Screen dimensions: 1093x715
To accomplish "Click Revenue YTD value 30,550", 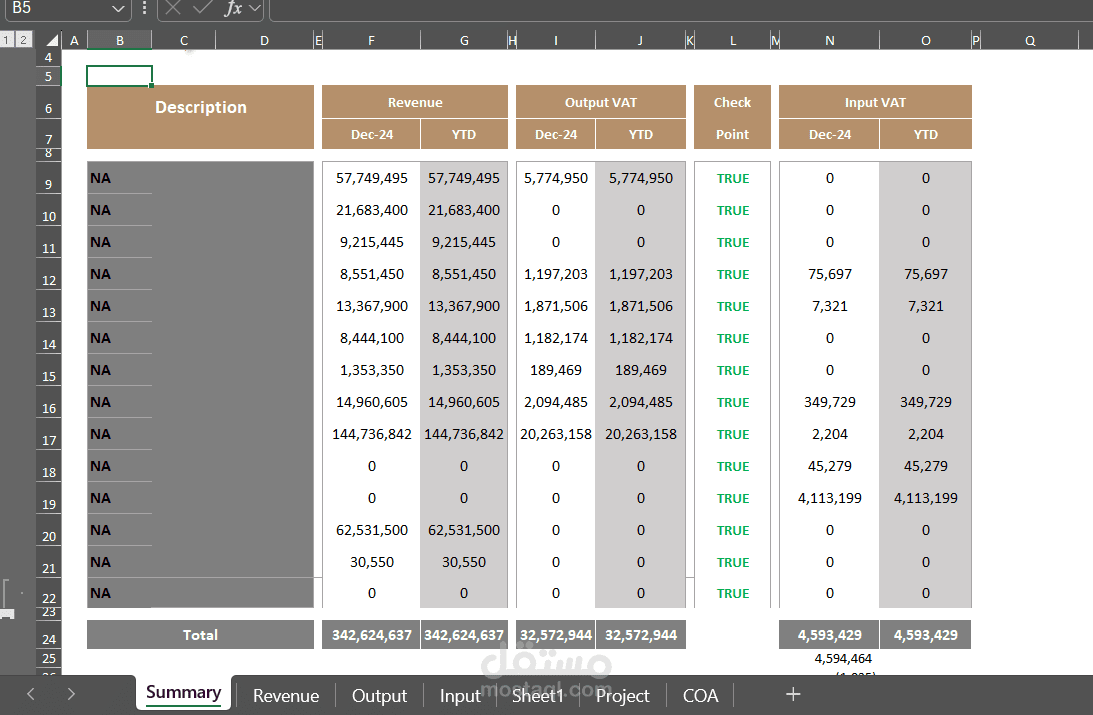I will (x=464, y=562).
